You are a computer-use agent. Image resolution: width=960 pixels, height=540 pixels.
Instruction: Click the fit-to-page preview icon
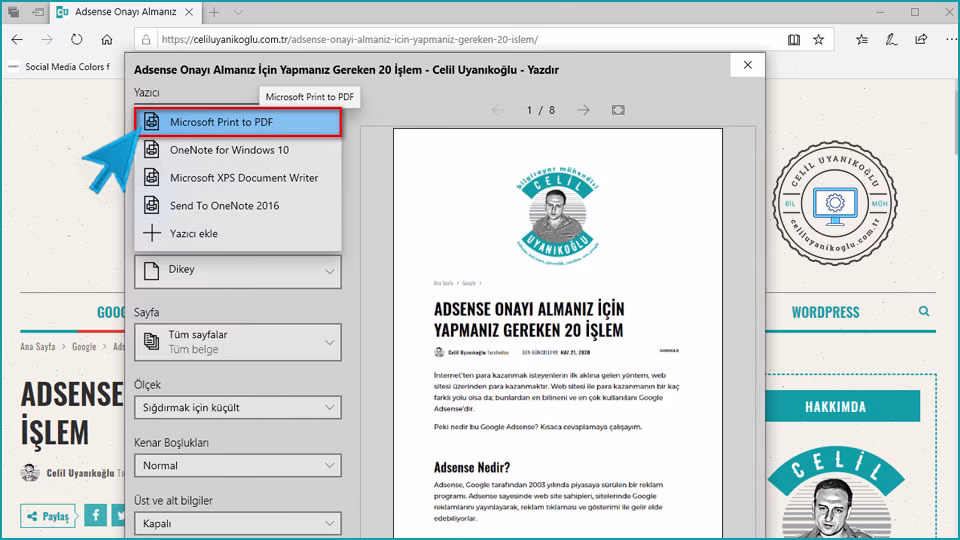(x=618, y=110)
